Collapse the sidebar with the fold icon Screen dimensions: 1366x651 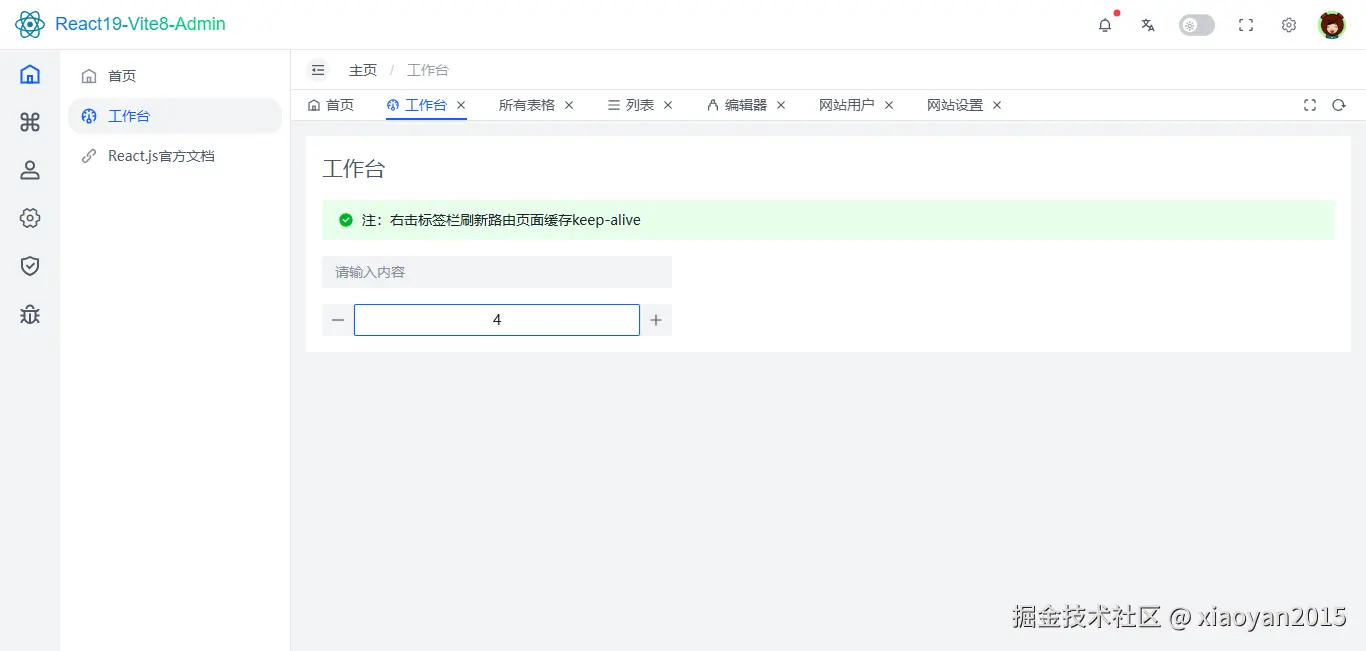[x=318, y=70]
